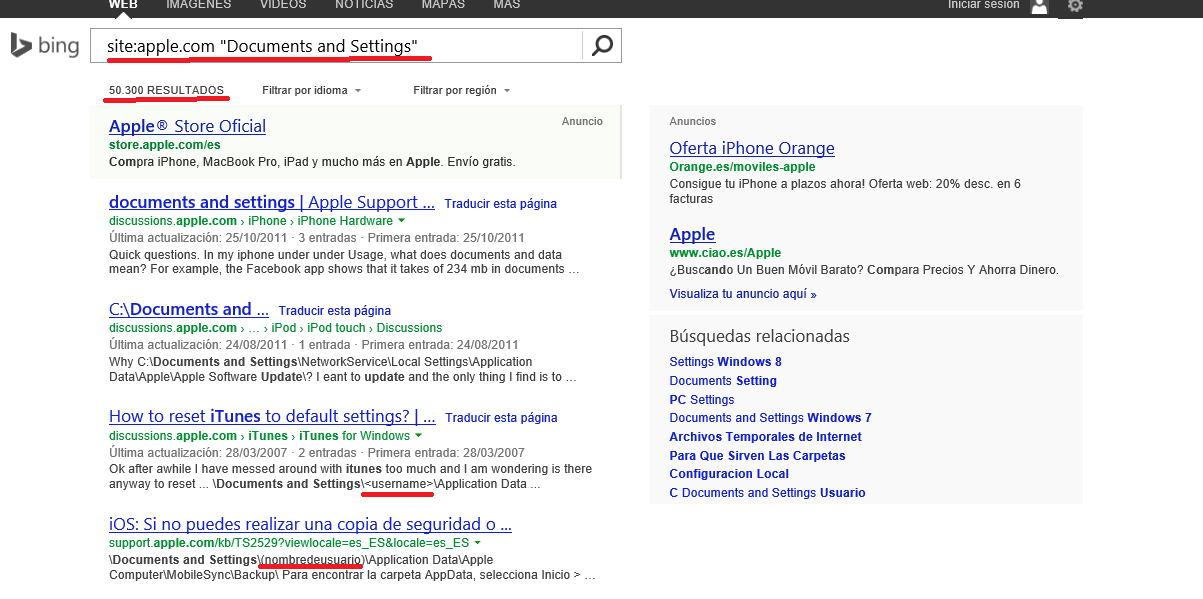Select related search 'PC Settings'

click(x=702, y=400)
